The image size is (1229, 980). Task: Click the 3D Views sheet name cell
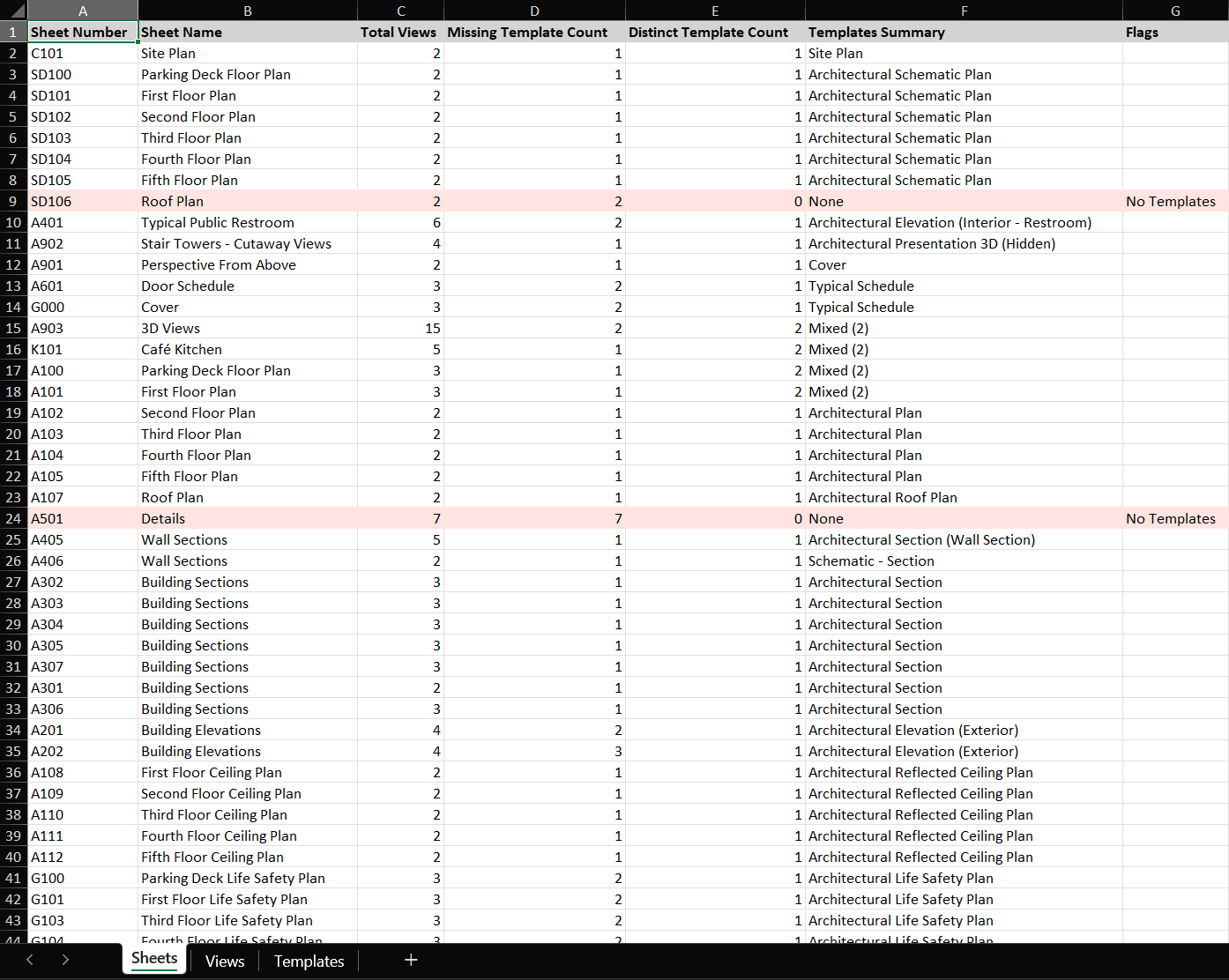[247, 328]
